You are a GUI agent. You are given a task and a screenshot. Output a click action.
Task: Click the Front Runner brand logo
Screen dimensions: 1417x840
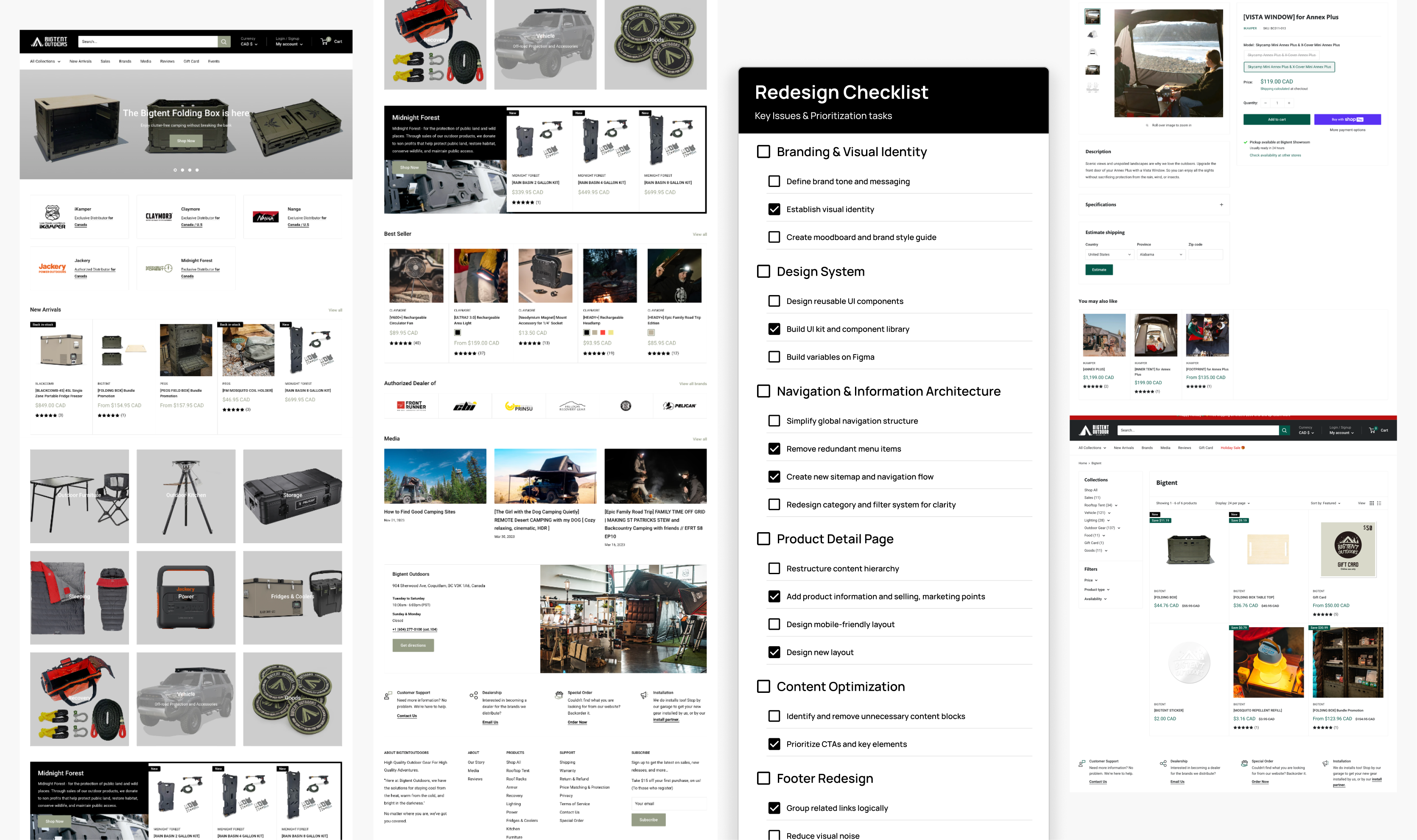pos(411,406)
